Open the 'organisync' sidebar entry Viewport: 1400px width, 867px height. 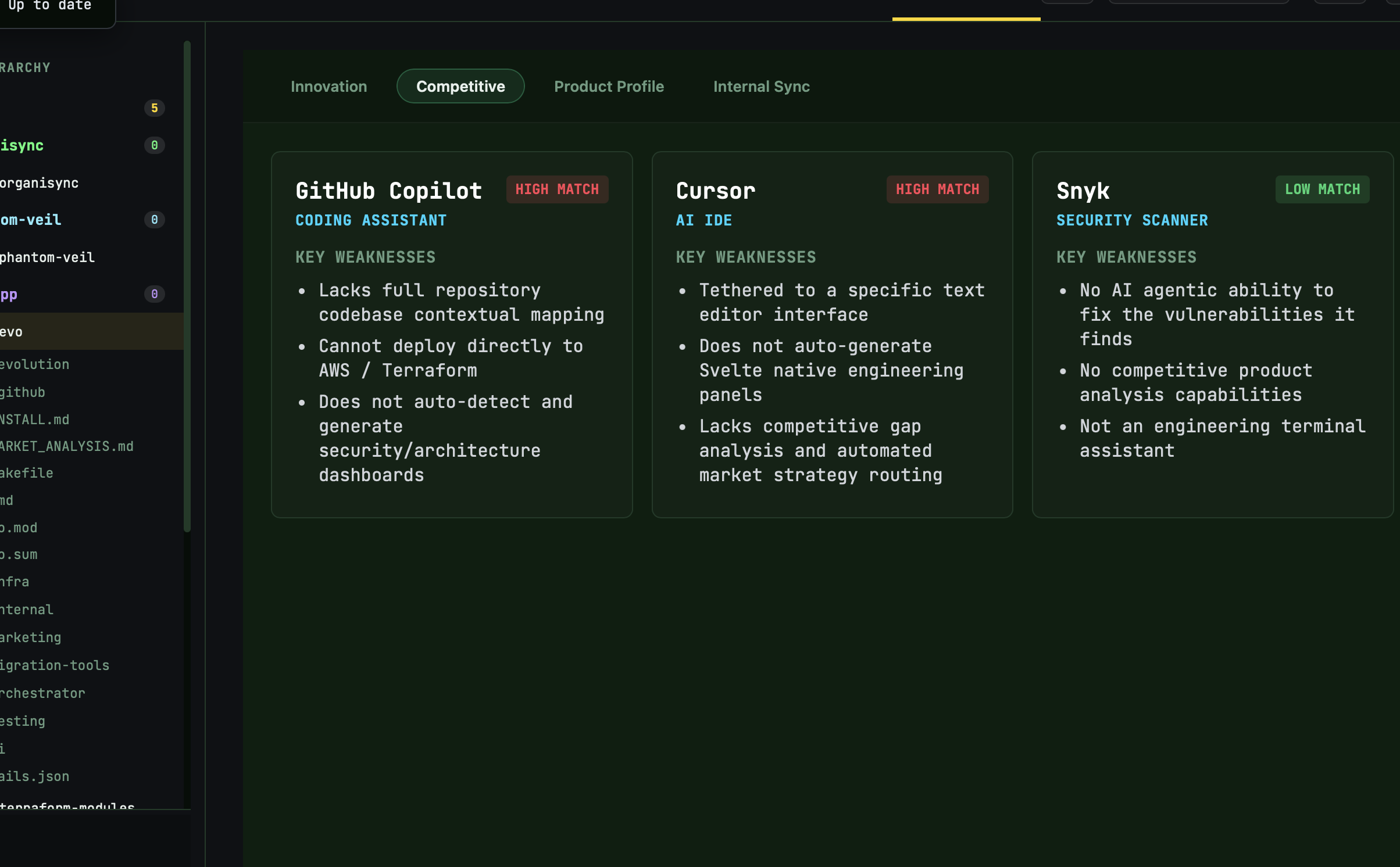[x=92, y=183]
